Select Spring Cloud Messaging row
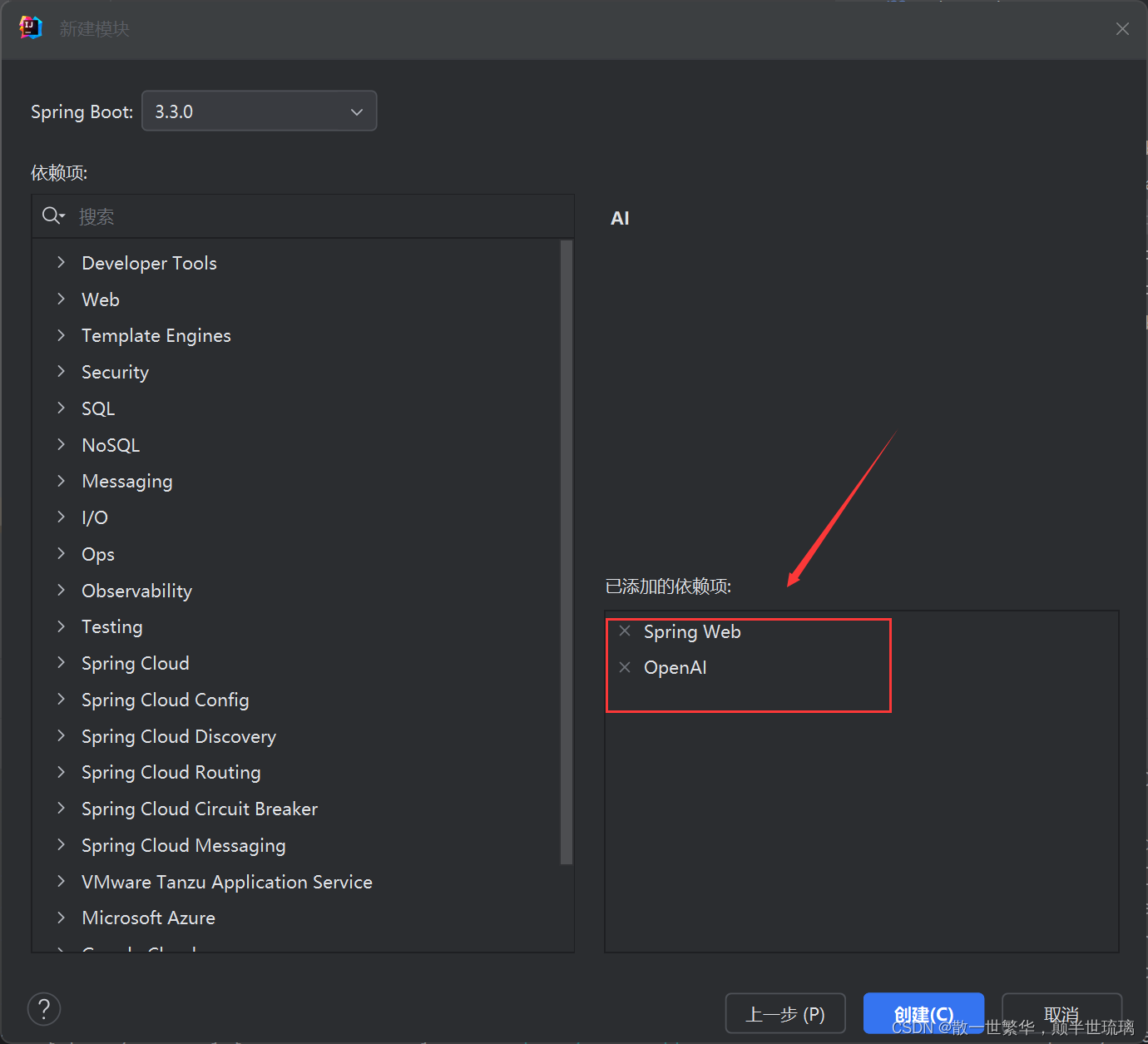The image size is (1148, 1044). click(297, 845)
